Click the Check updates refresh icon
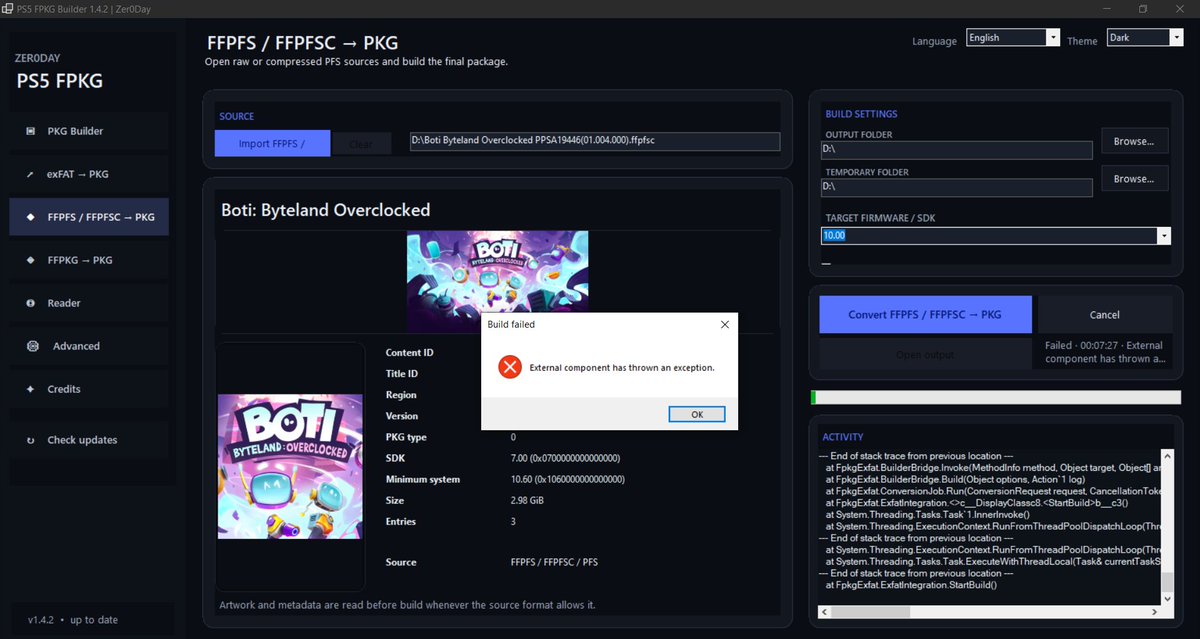 click(x=30, y=440)
